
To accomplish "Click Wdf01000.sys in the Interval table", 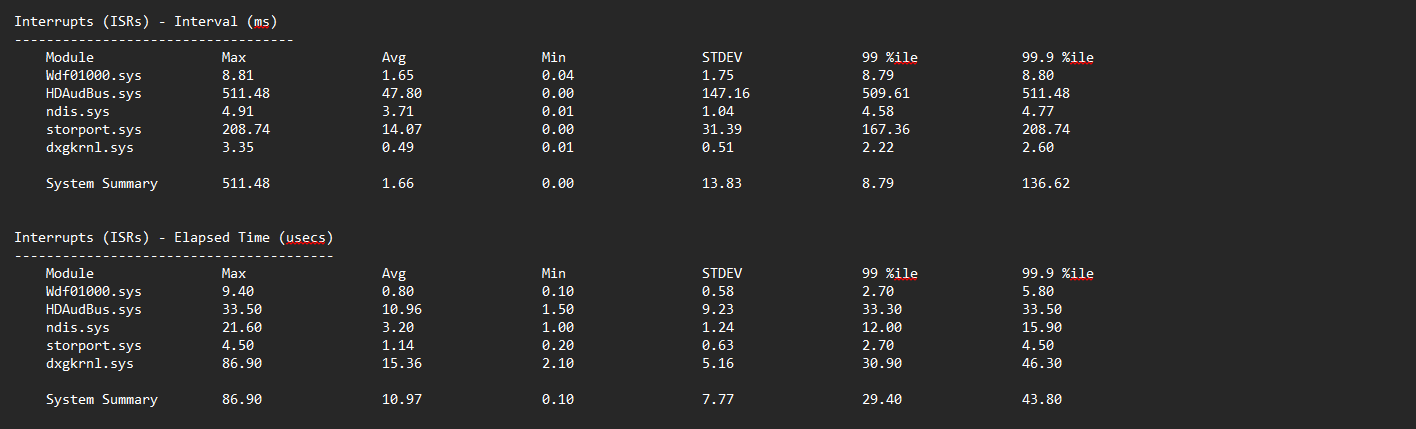I will tap(93, 75).
